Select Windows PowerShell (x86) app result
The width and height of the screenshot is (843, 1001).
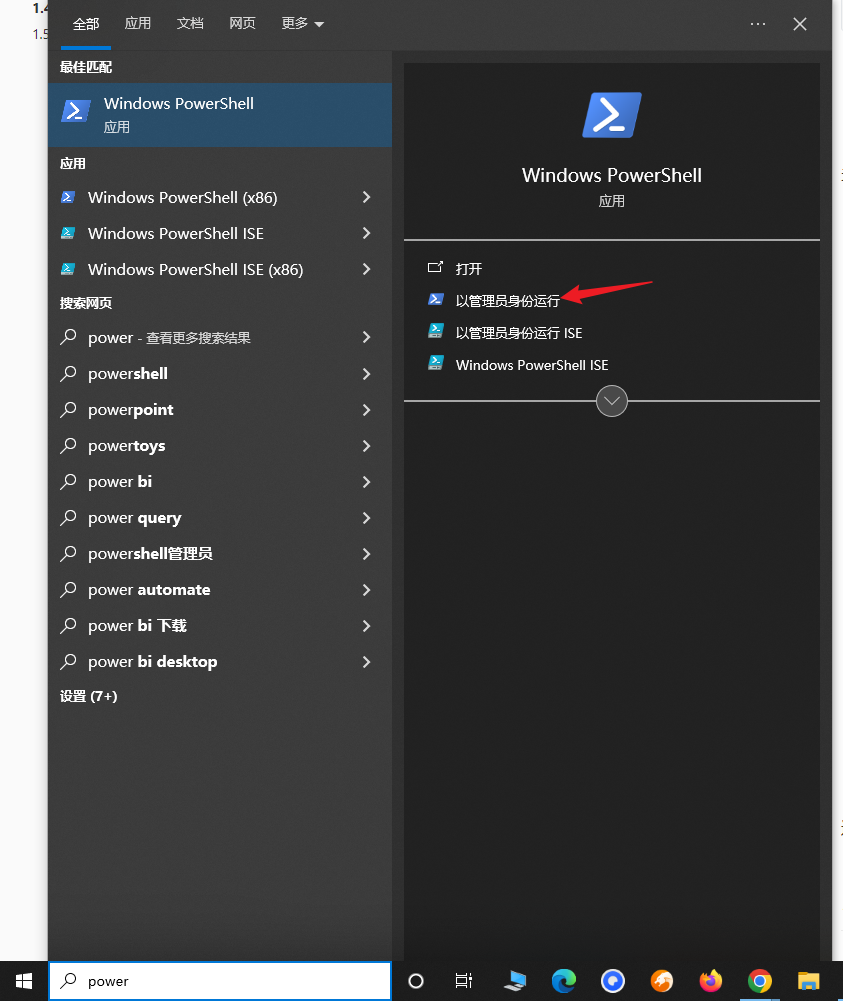[x=183, y=197]
